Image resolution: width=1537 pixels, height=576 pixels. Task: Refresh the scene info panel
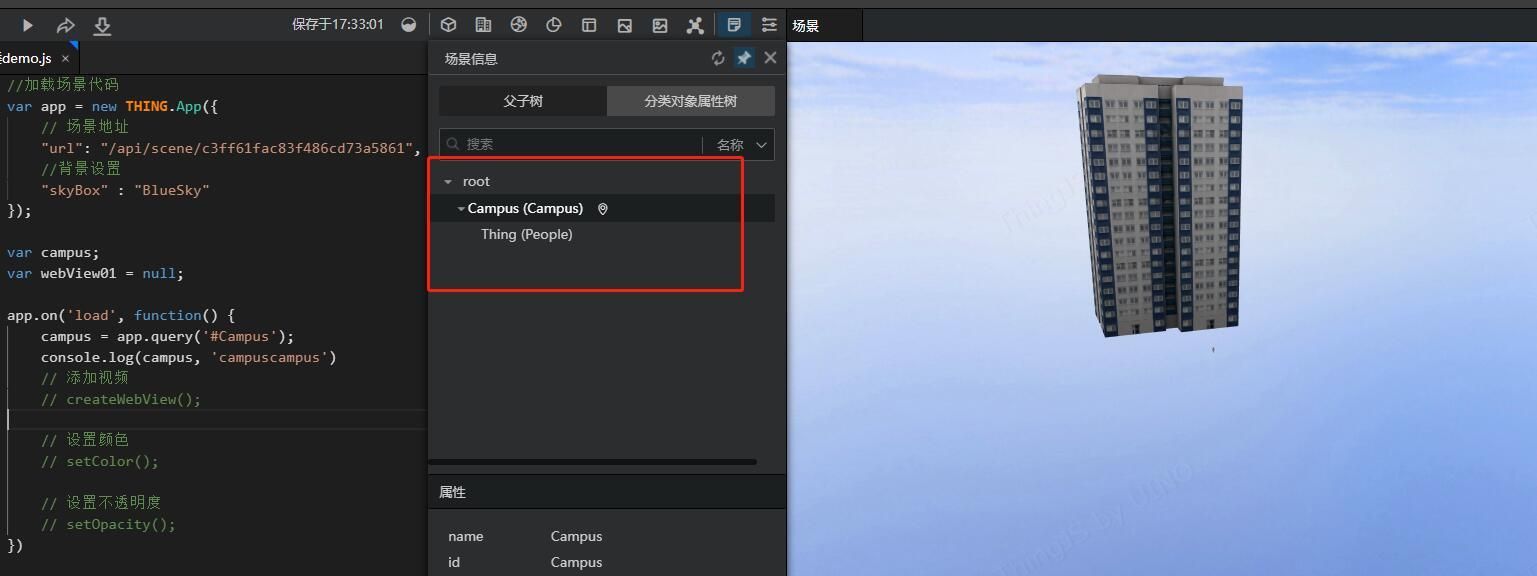[718, 58]
